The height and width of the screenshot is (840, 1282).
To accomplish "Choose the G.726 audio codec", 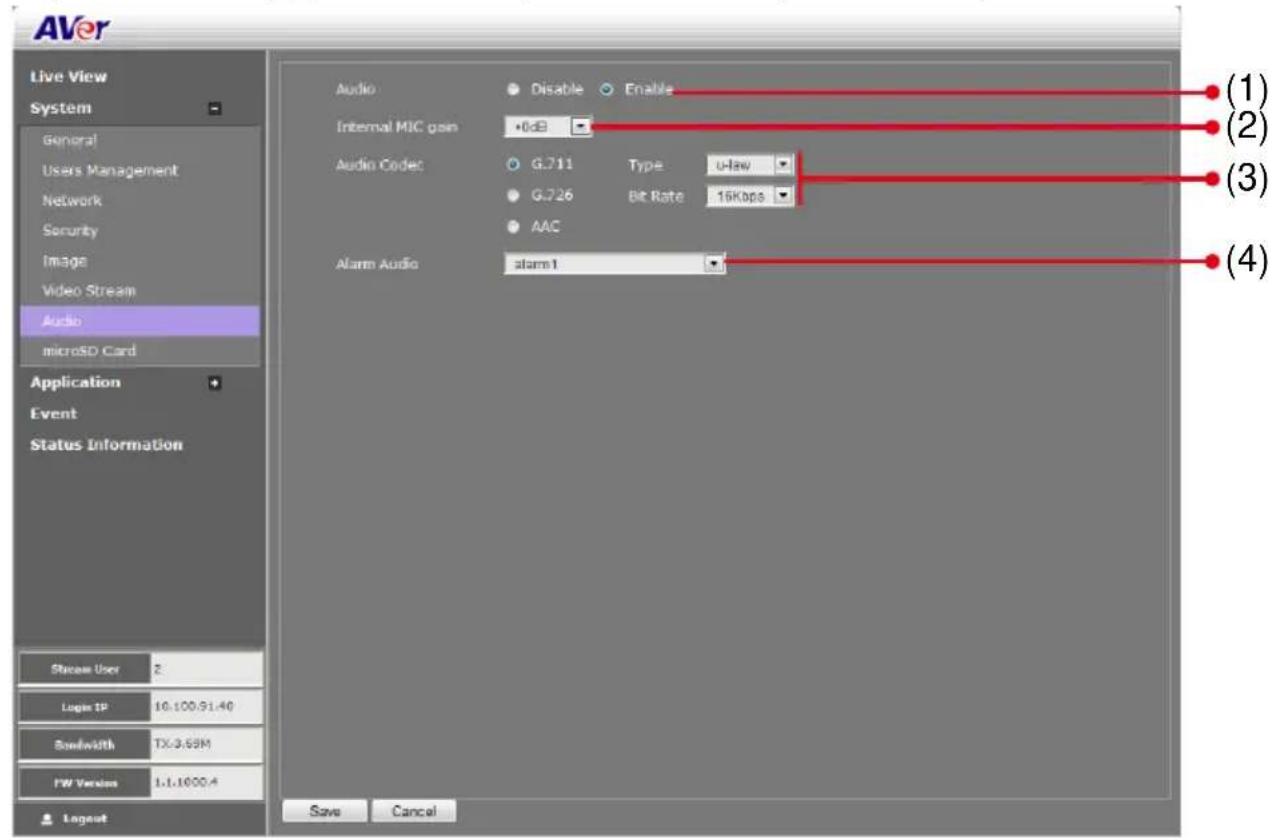I will pyautogui.click(x=513, y=196).
